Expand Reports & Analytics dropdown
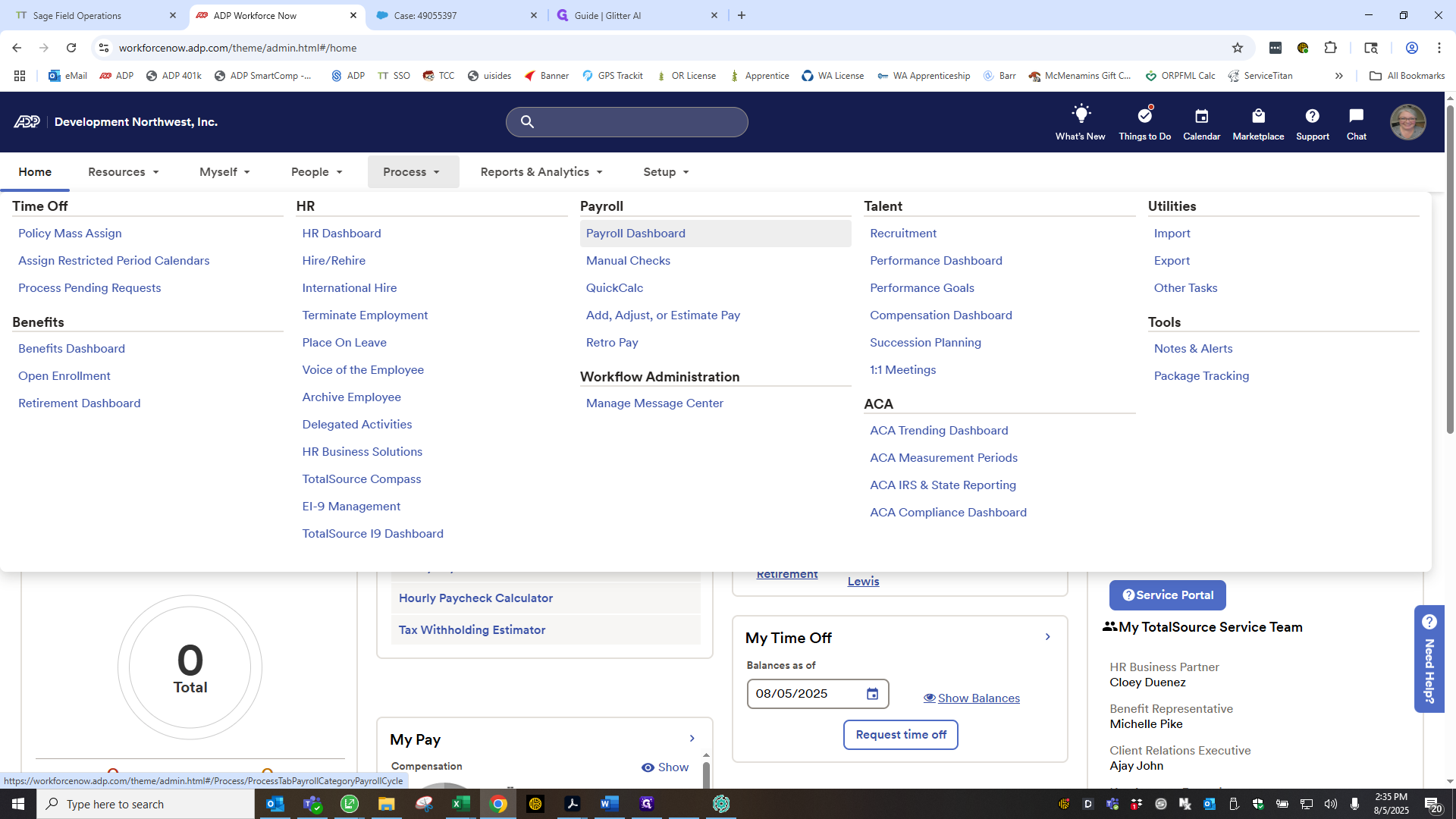 tap(541, 172)
